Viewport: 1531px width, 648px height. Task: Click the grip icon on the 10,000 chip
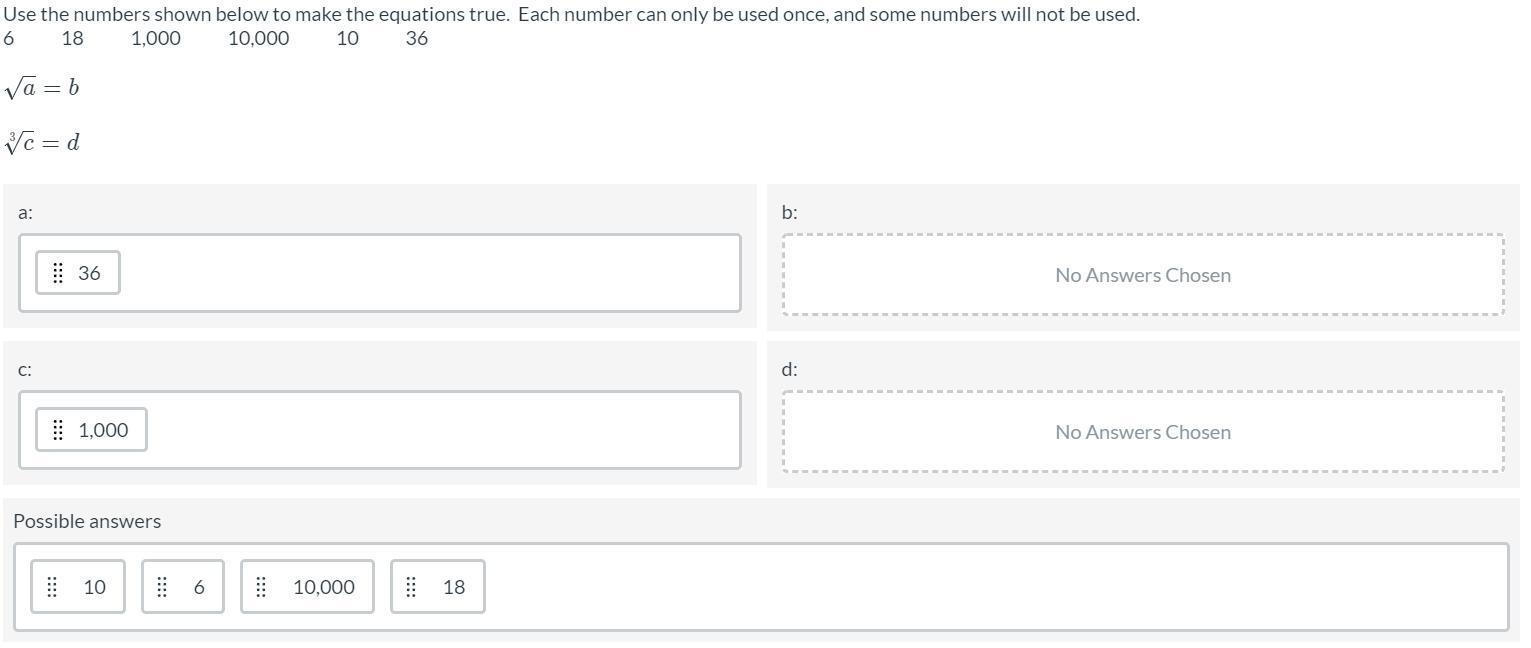(x=261, y=587)
